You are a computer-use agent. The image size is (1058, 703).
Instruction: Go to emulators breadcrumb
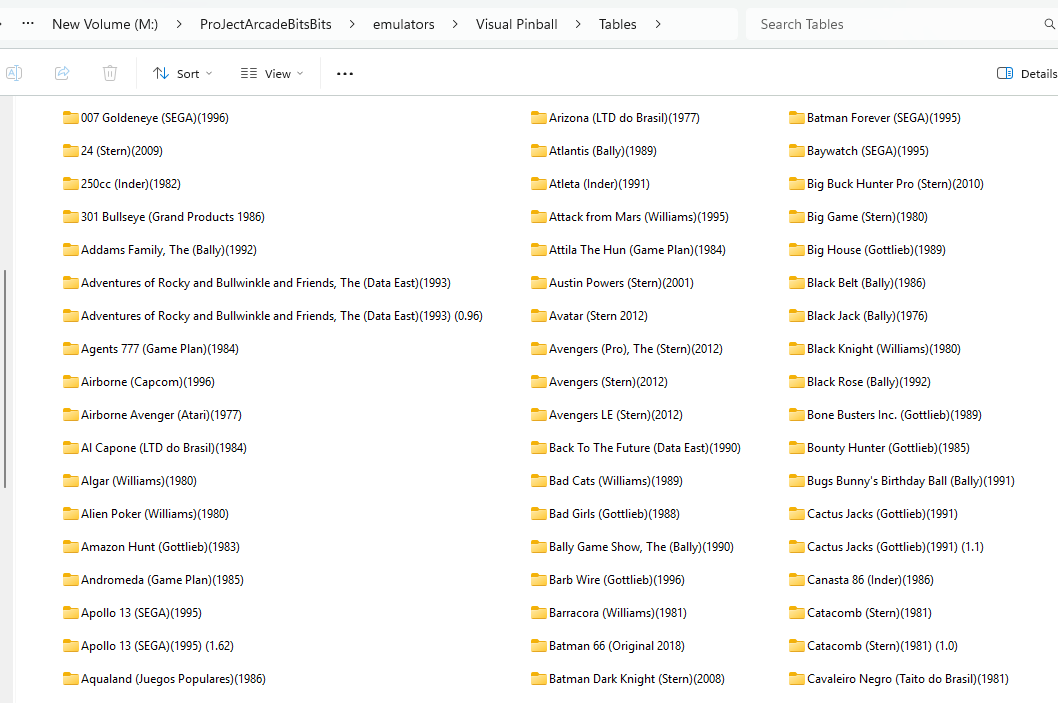coord(403,24)
